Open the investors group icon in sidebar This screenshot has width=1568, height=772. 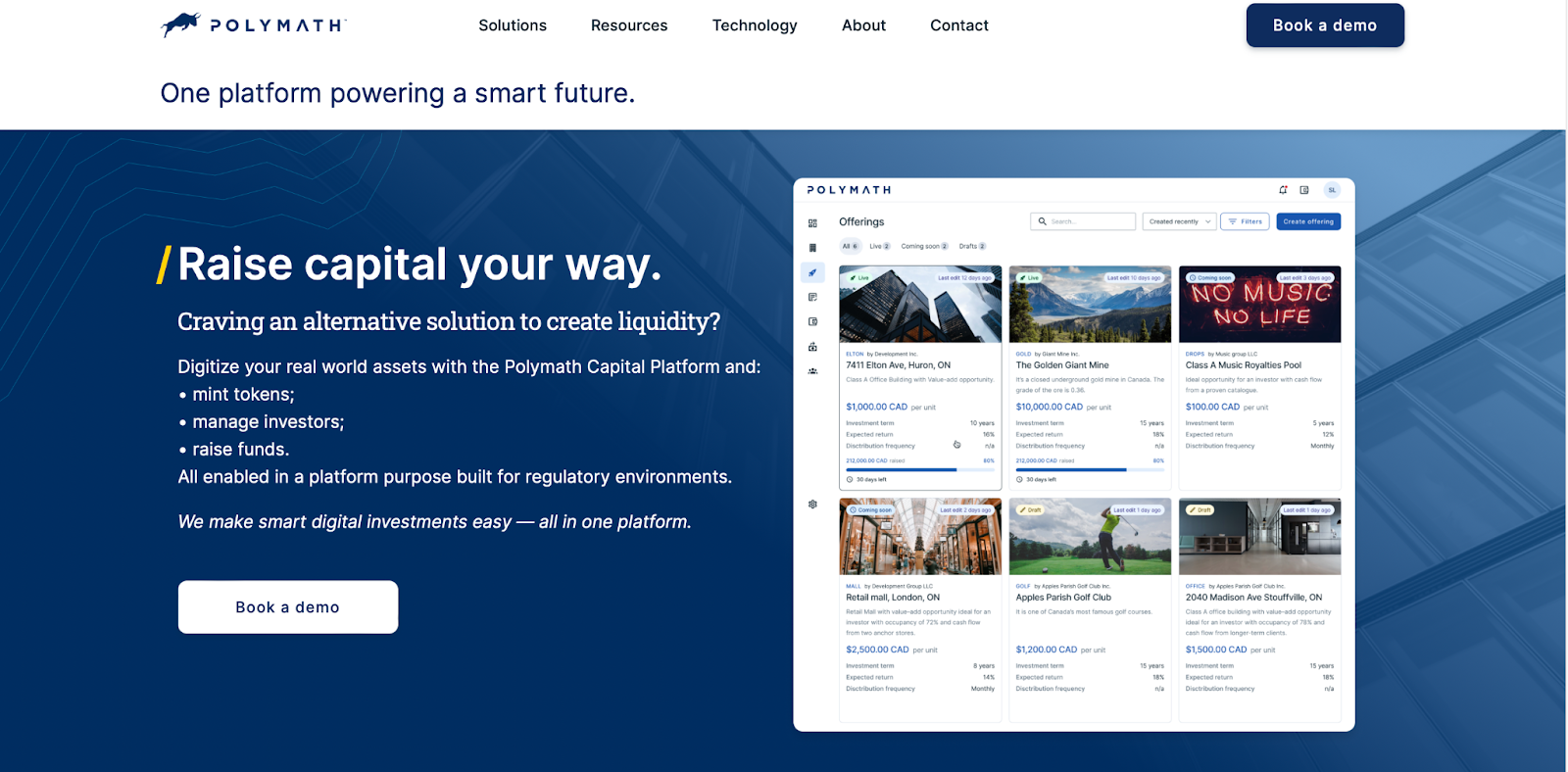tap(812, 371)
